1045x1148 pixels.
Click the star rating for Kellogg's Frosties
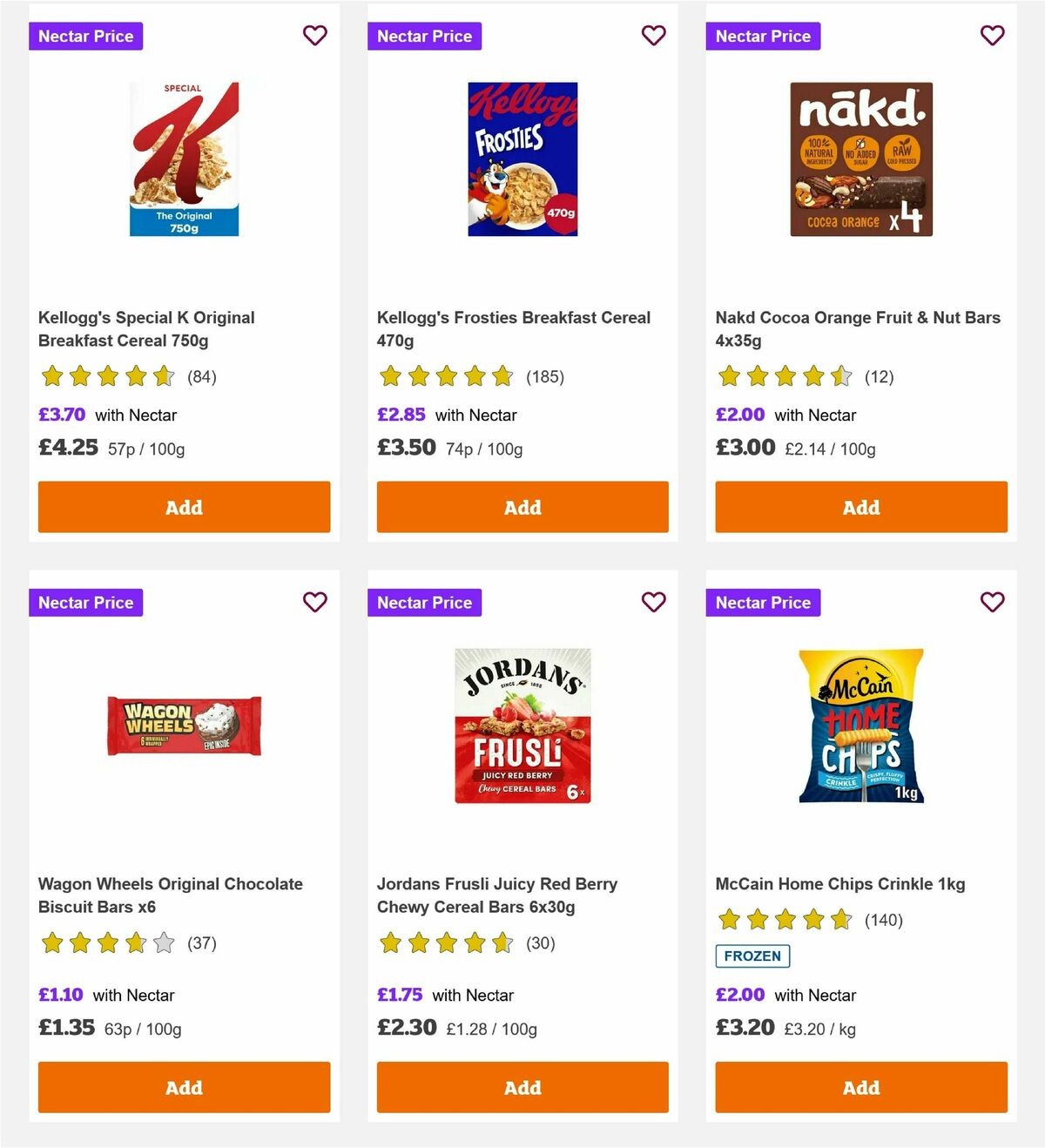pos(445,376)
